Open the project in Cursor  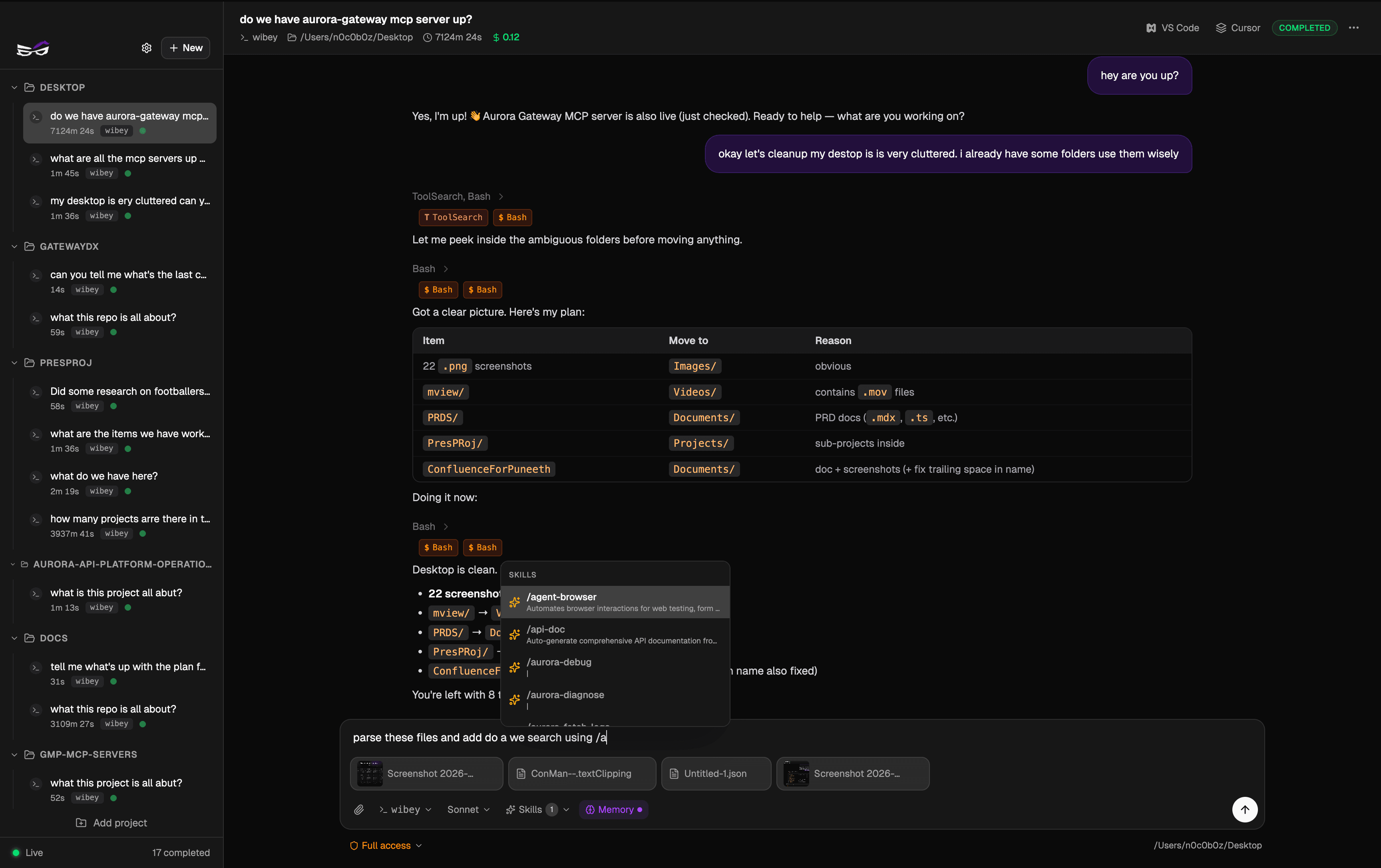[1237, 27]
